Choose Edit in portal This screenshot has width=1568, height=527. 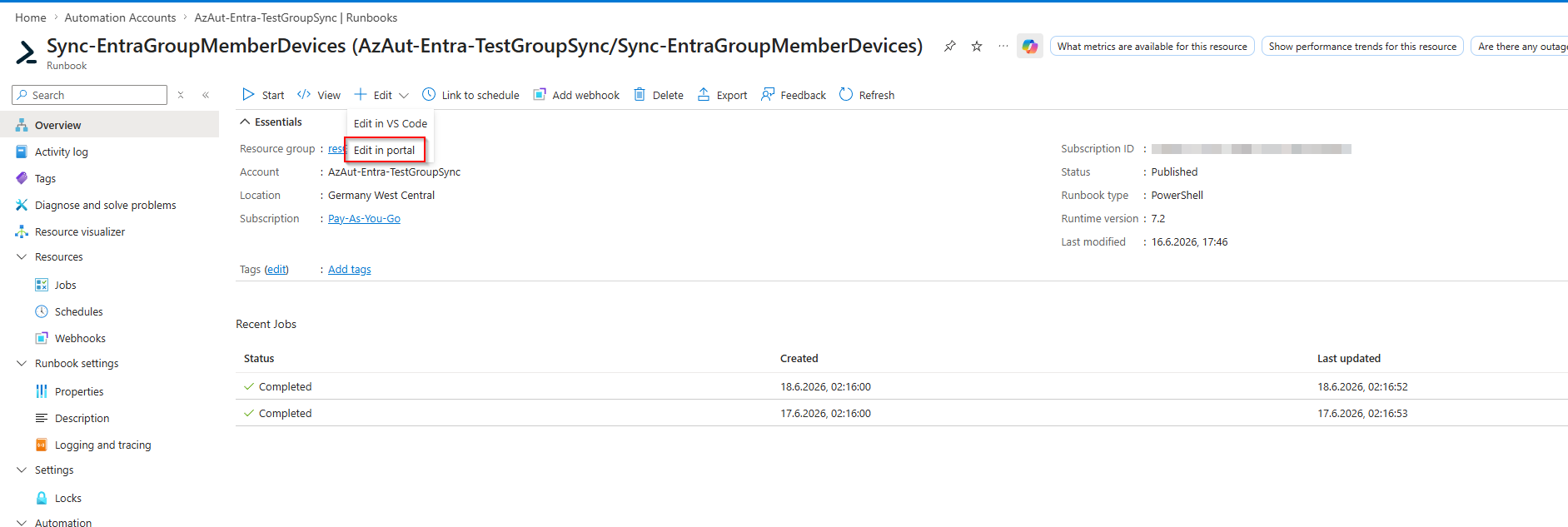coord(385,150)
